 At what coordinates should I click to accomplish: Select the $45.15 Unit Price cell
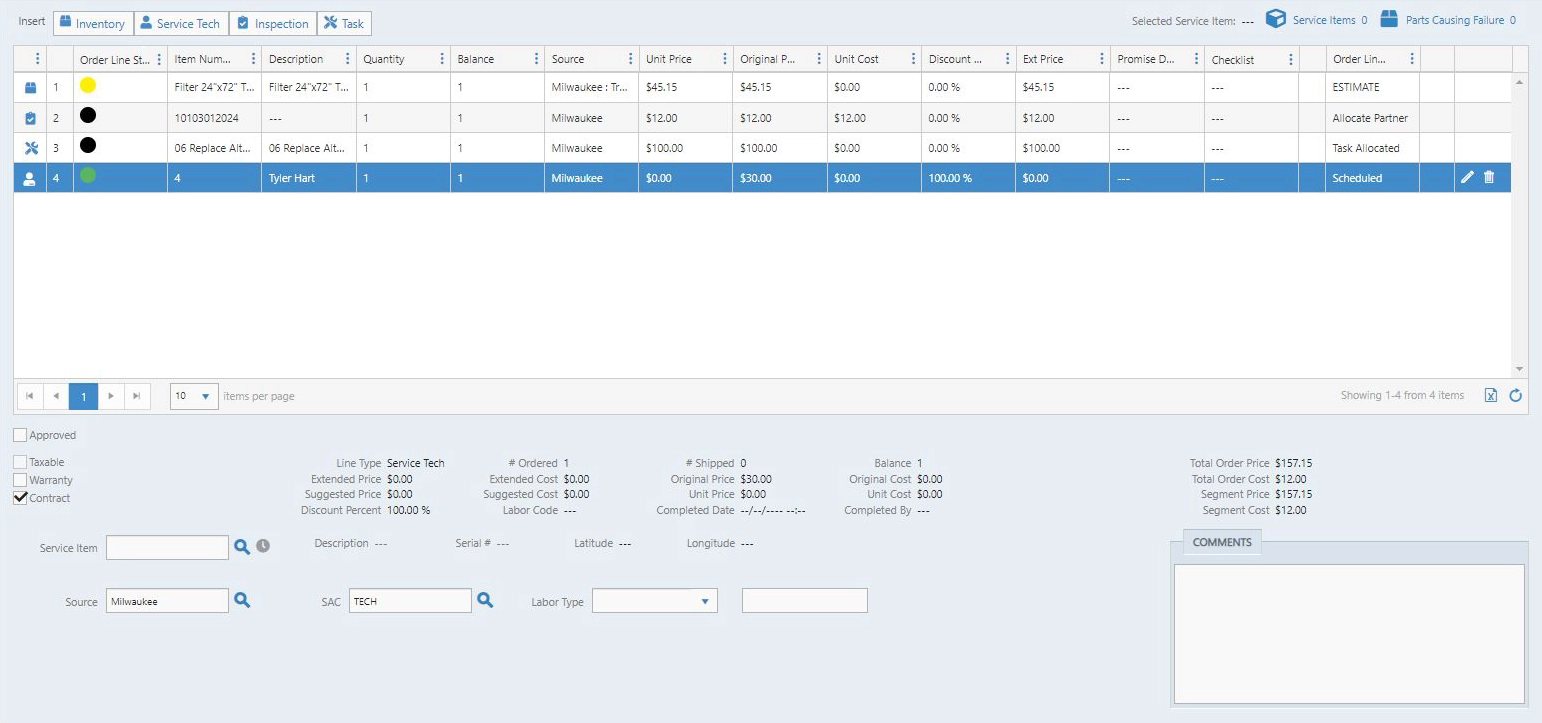[x=686, y=88]
